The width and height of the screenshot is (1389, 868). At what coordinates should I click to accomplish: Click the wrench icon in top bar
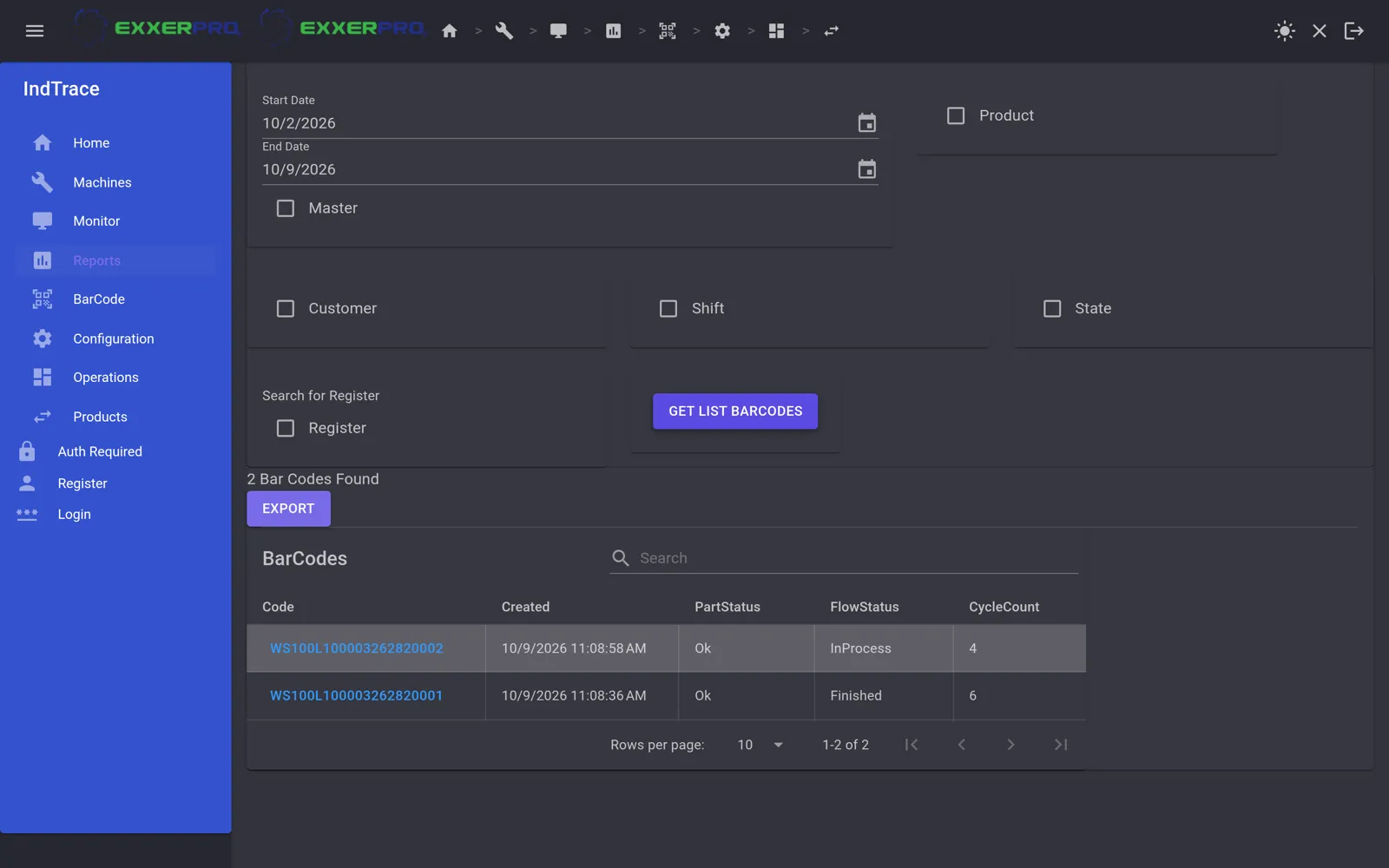(504, 31)
